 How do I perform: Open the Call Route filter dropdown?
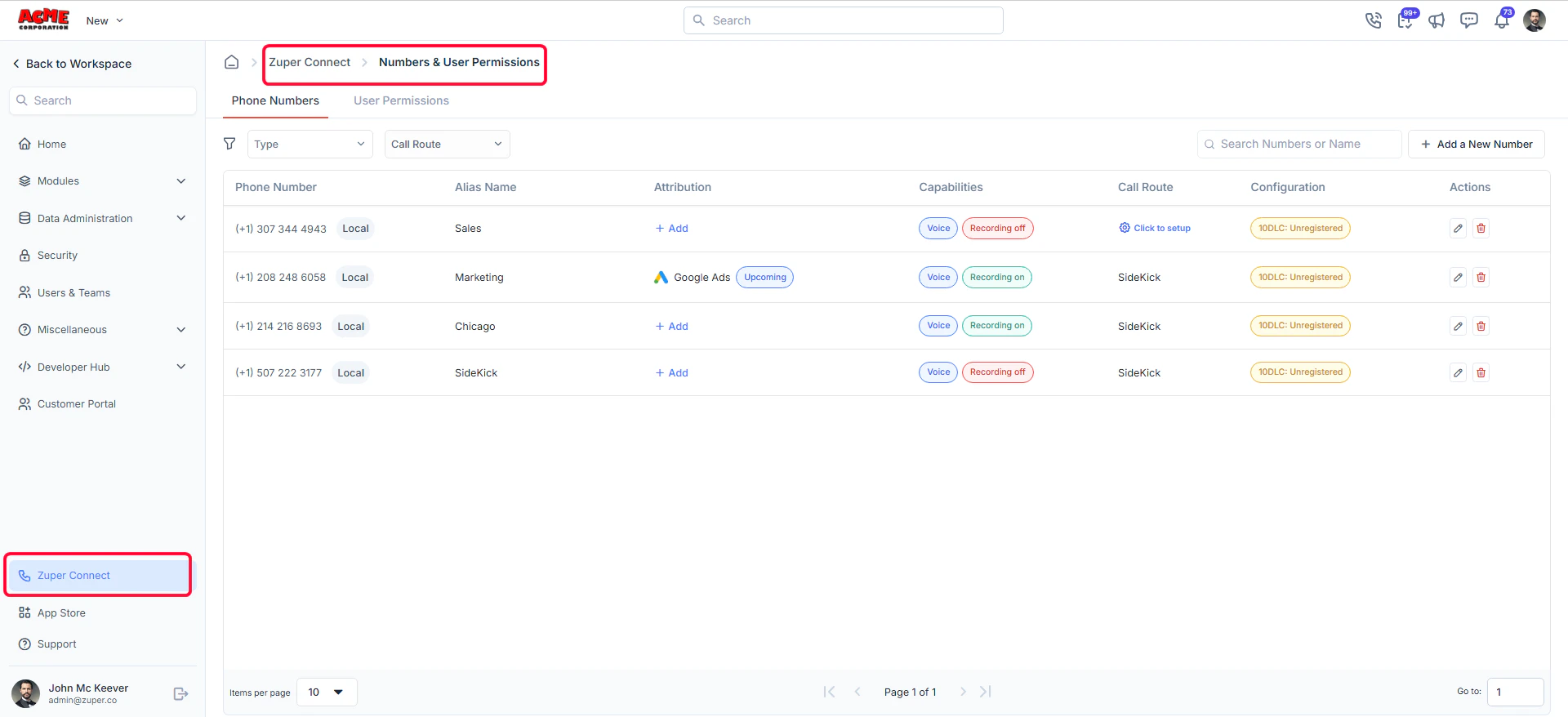[448, 145]
